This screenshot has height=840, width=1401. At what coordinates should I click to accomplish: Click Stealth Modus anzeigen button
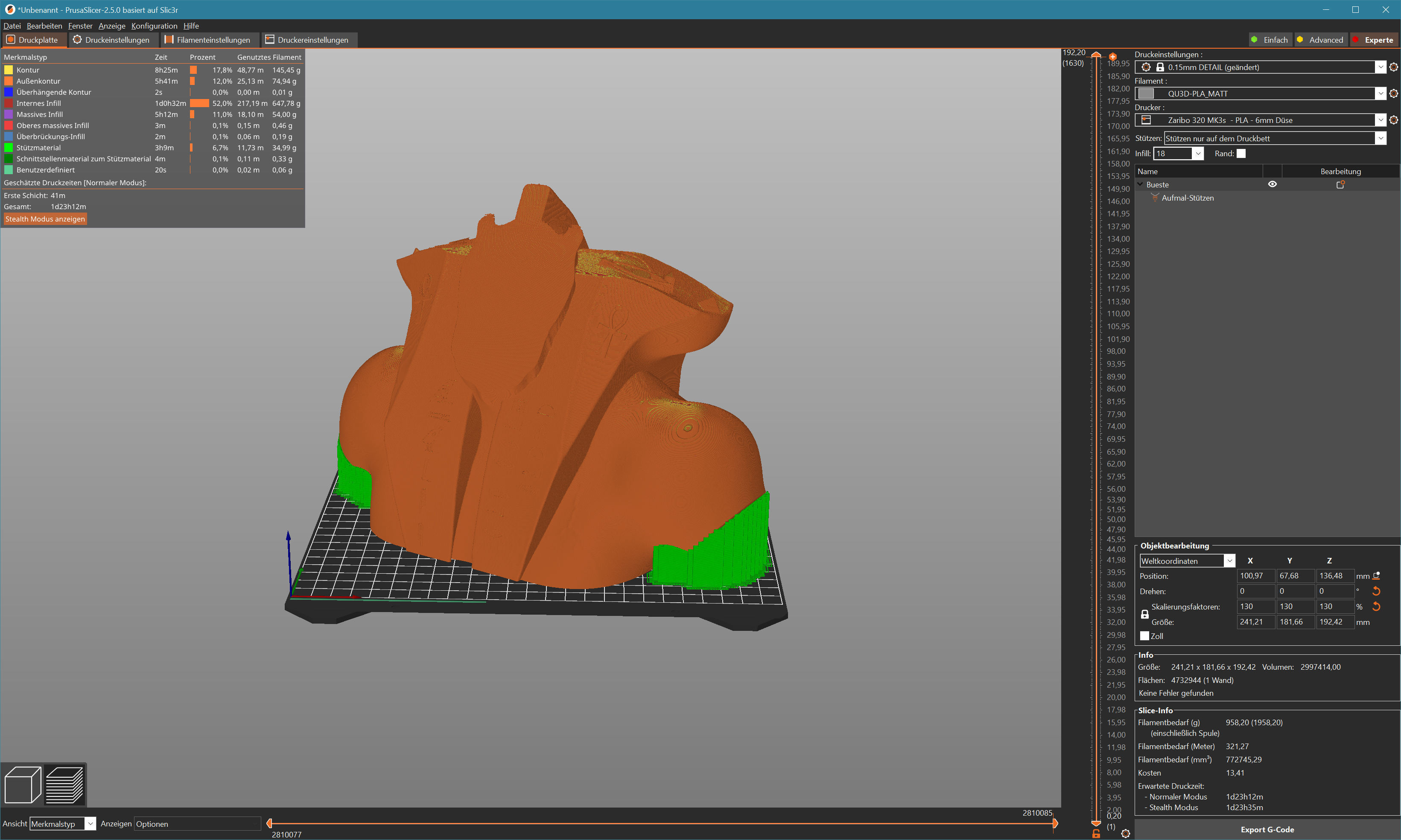[45, 219]
